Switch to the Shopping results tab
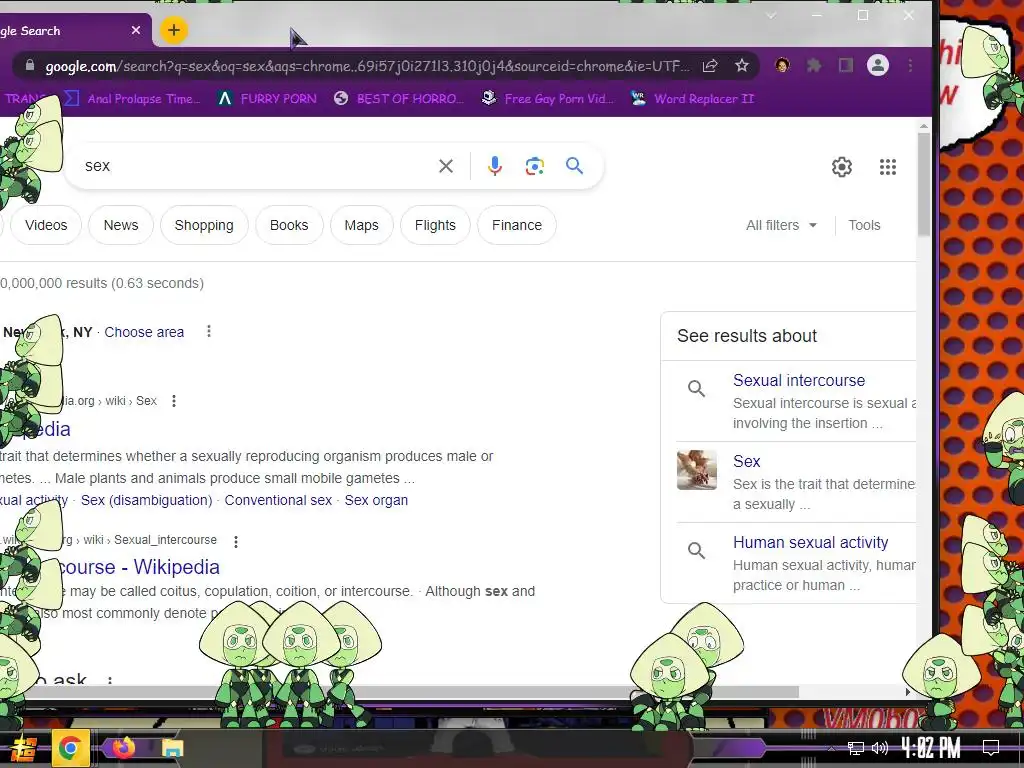 (x=204, y=225)
